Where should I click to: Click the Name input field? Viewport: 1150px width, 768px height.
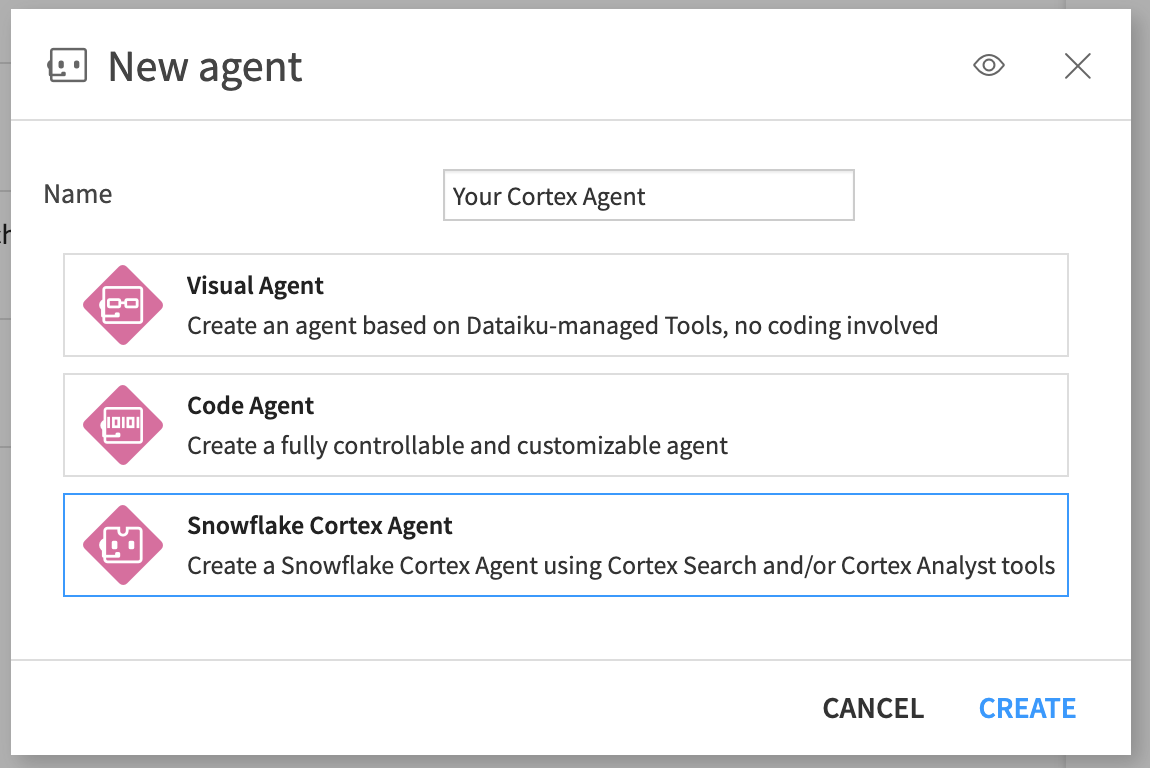click(648, 195)
